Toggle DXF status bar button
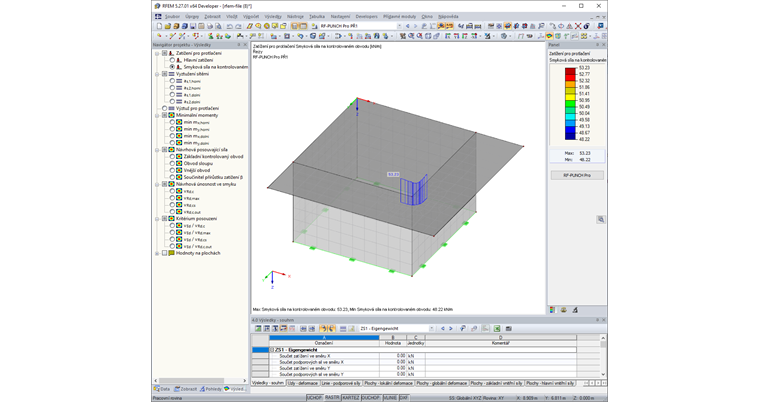 403,398
